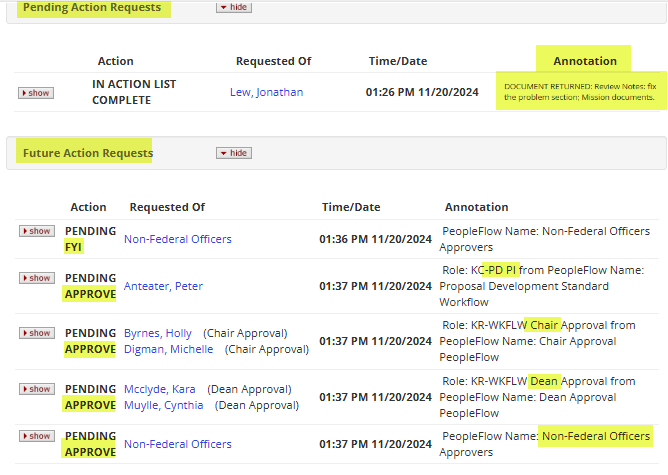The image size is (668, 475).
Task: Show details for the PENDING FYI row
Action: click(x=36, y=231)
